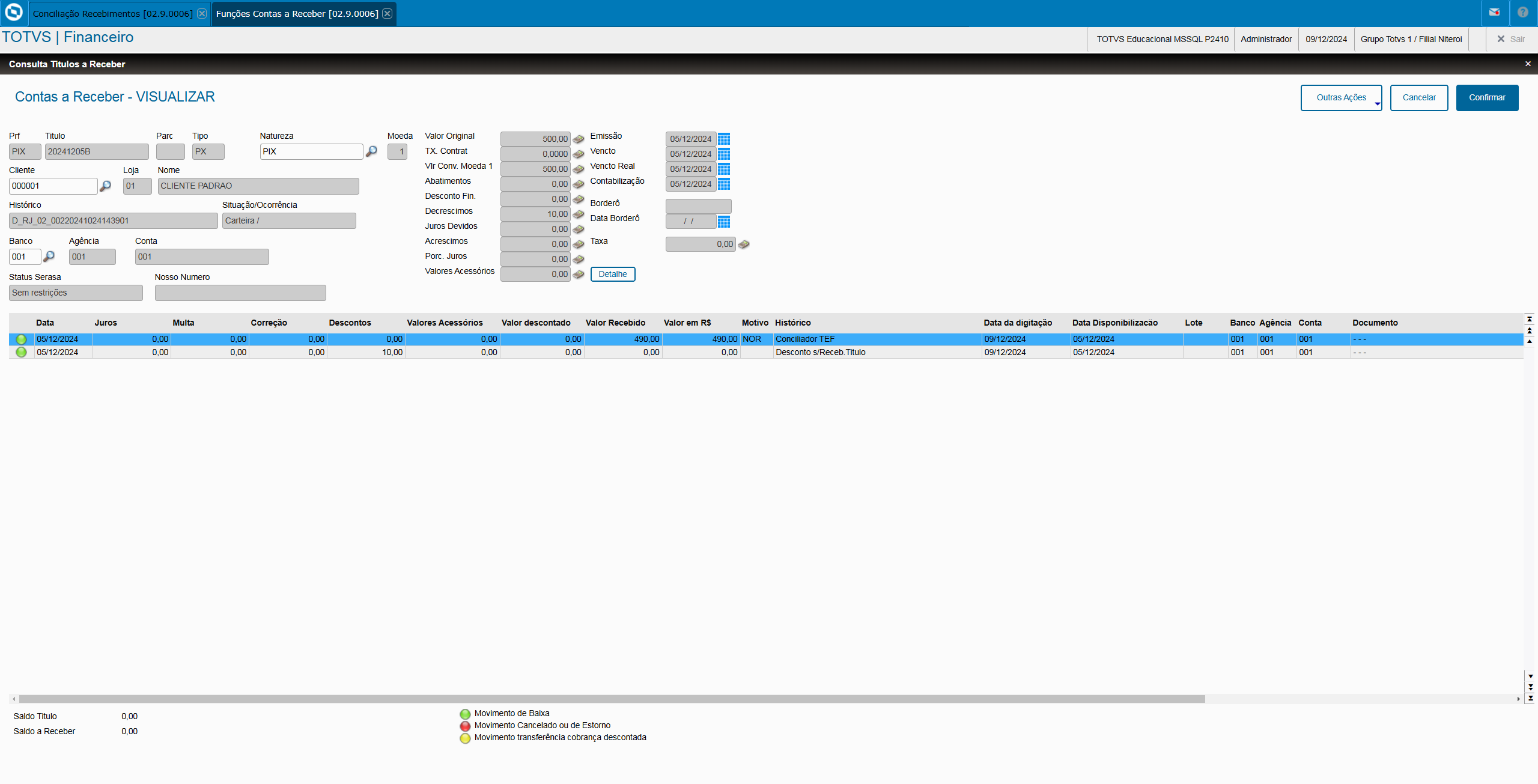This screenshot has height=784, width=1538.
Task: Click the horizontal grid scrollbar
Action: point(612,699)
